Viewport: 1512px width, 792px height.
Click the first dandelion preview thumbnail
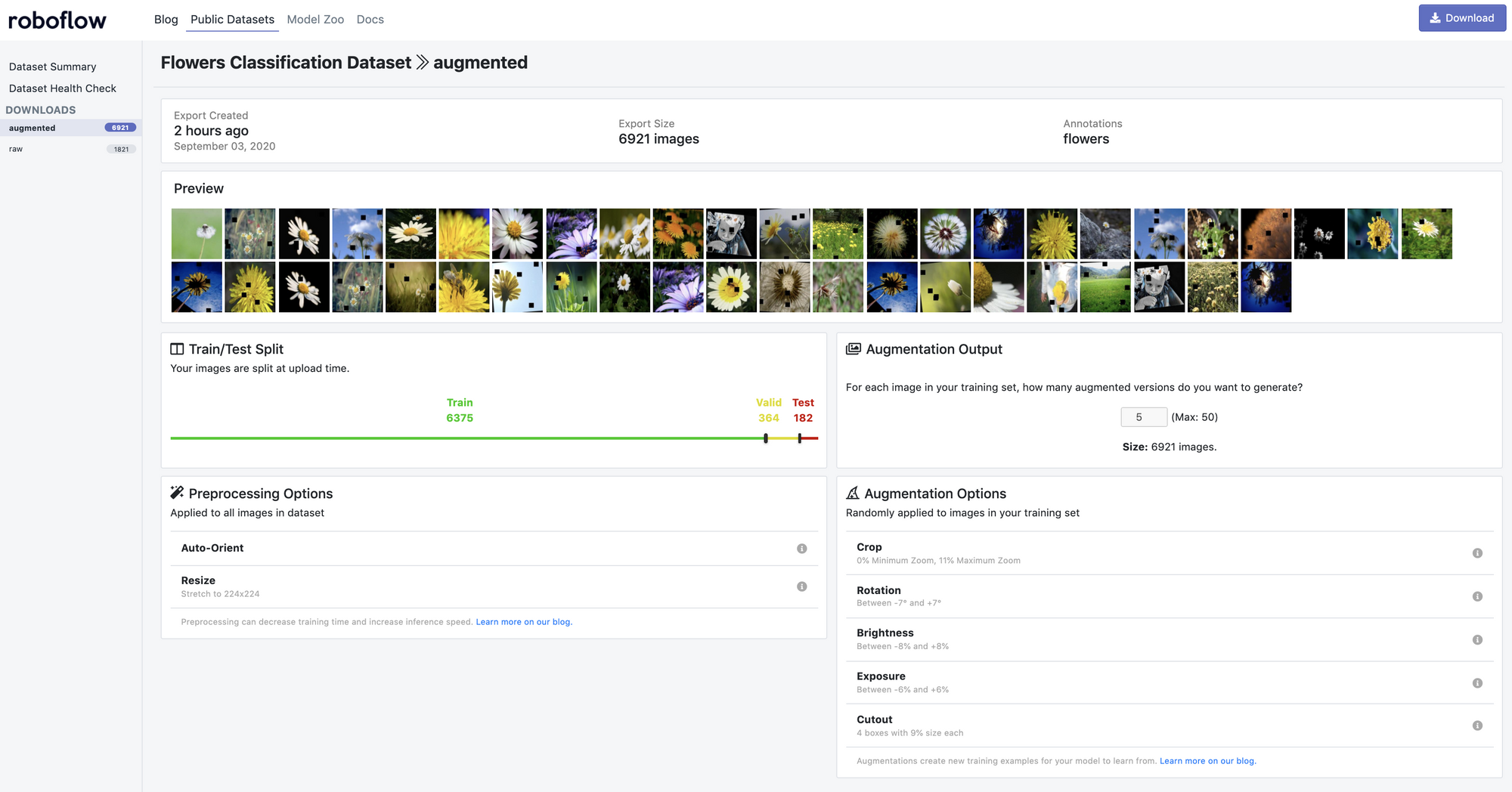[x=197, y=234]
